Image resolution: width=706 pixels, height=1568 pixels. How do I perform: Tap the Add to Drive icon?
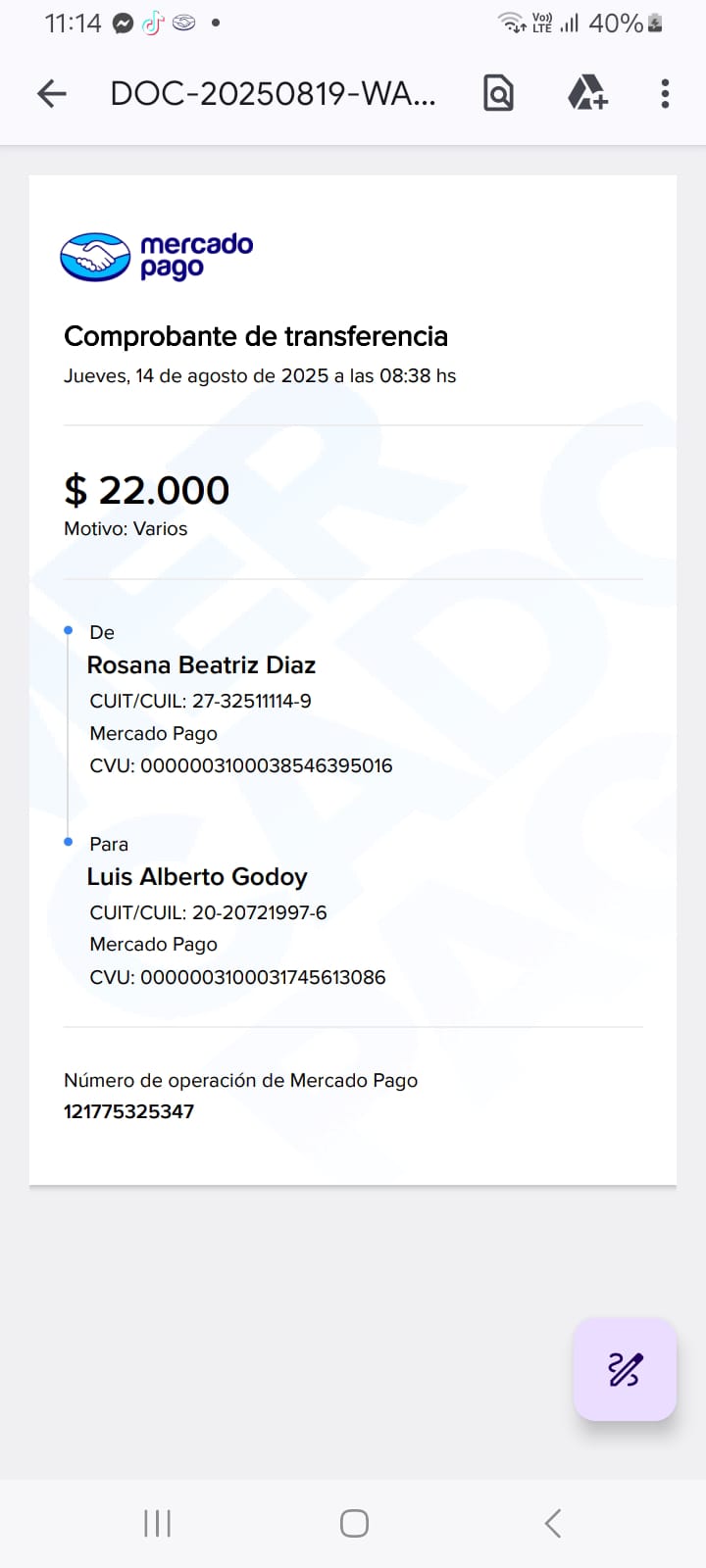[x=587, y=94]
